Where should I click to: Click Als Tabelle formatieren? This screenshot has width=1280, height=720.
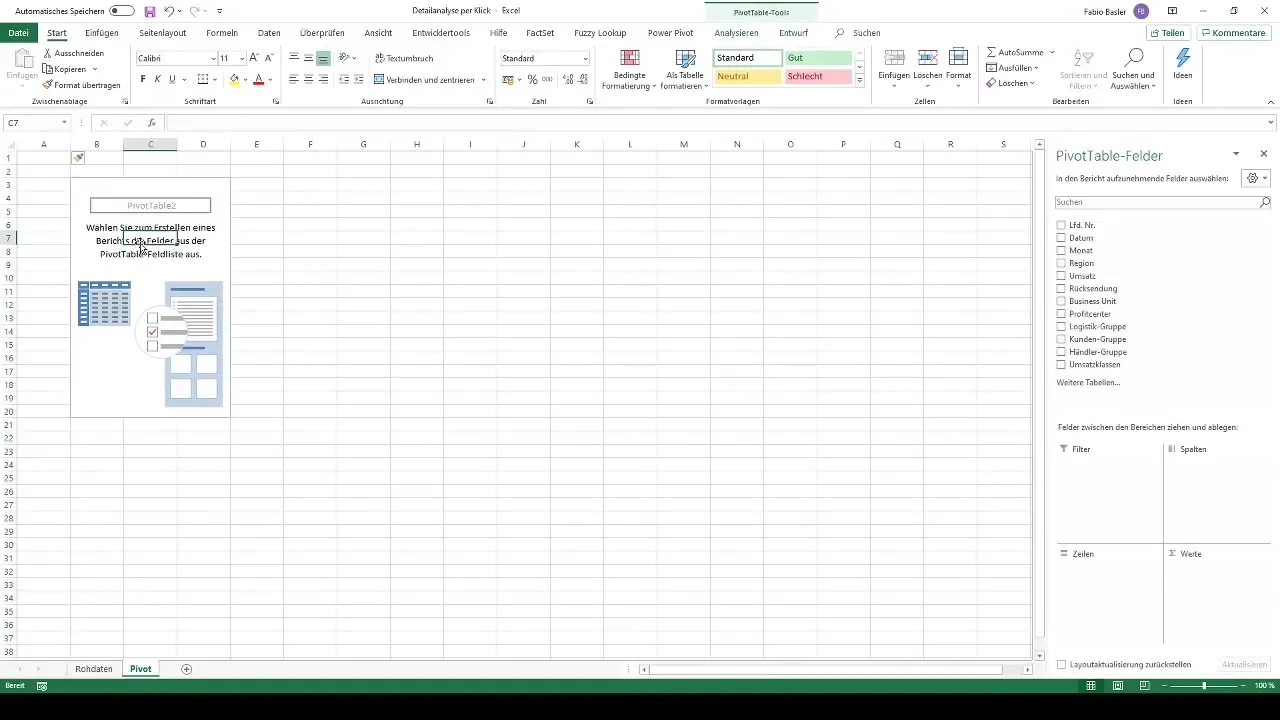tap(685, 69)
